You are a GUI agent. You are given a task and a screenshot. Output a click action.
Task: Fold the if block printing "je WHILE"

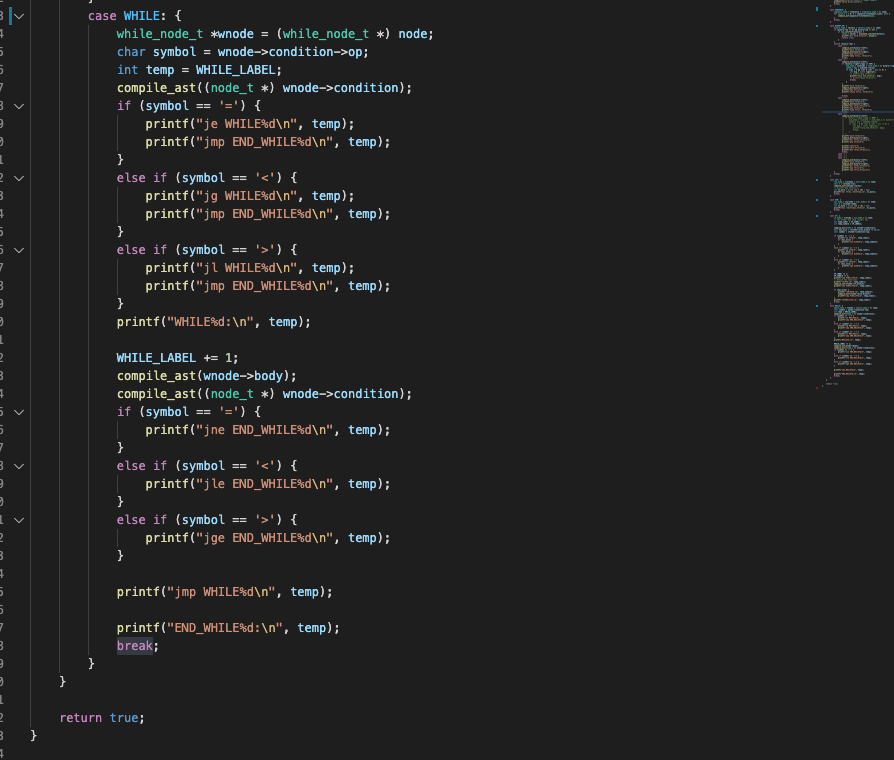click(19, 106)
